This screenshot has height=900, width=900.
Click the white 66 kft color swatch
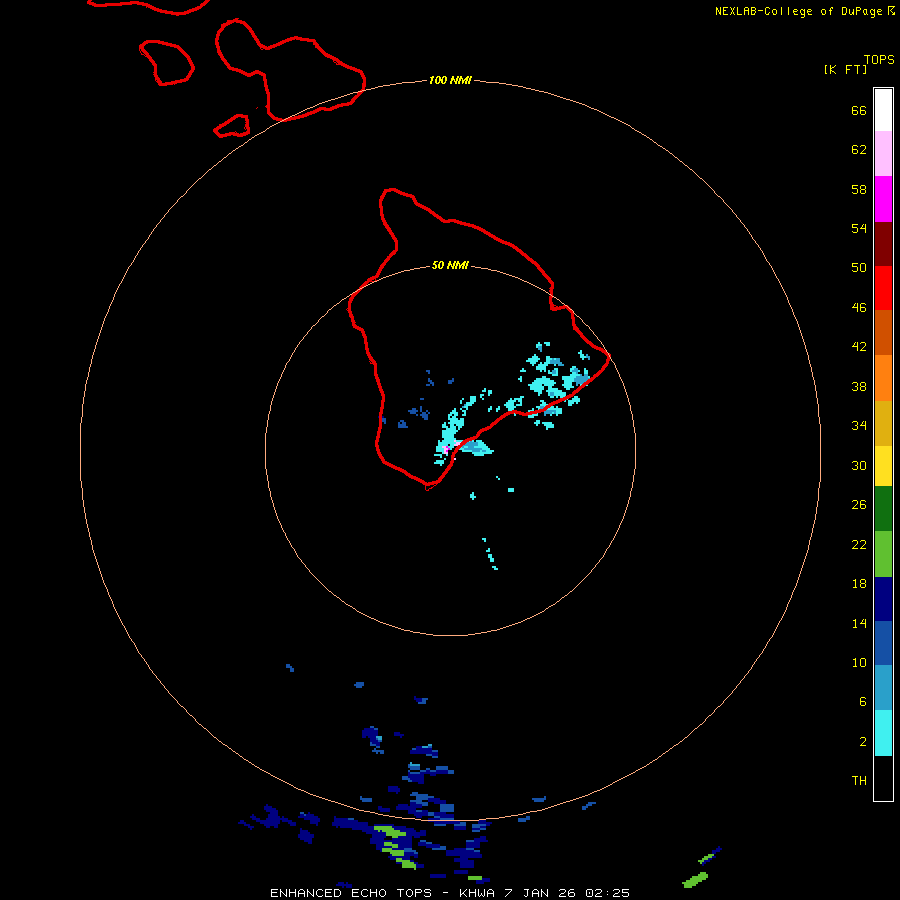[x=883, y=110]
